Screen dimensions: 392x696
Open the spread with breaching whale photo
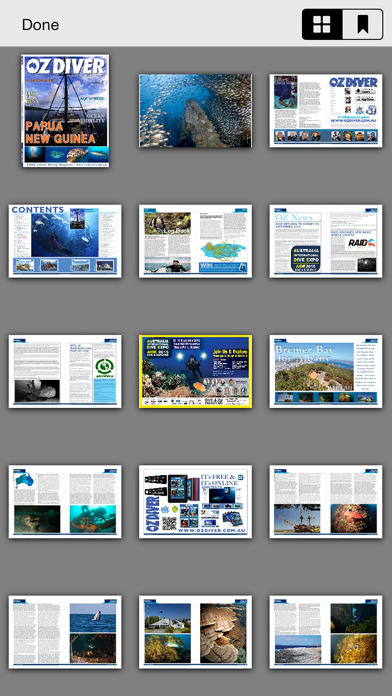[65, 632]
